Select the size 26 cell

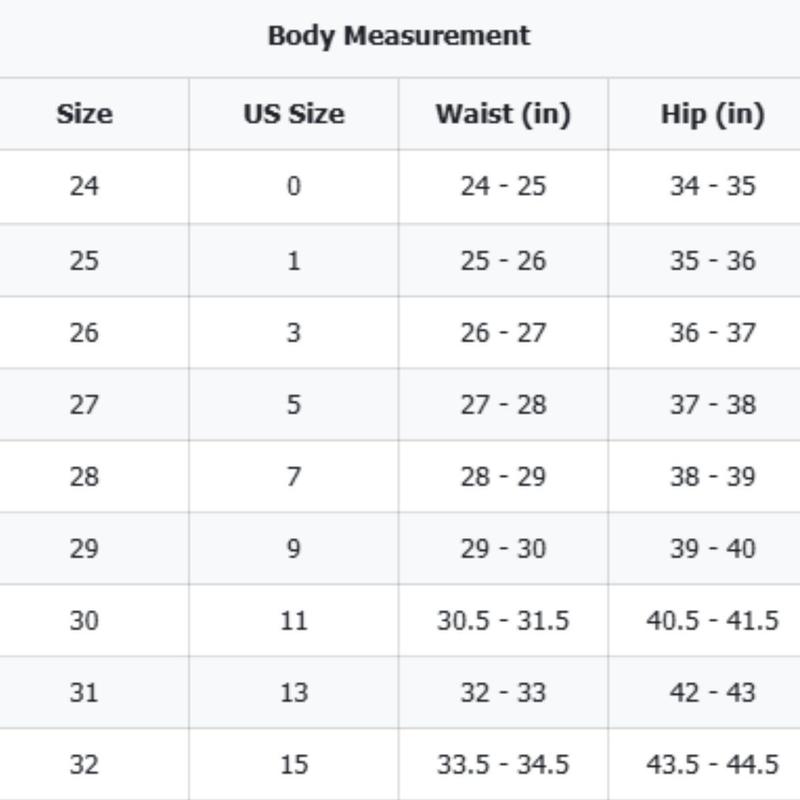[84, 332]
